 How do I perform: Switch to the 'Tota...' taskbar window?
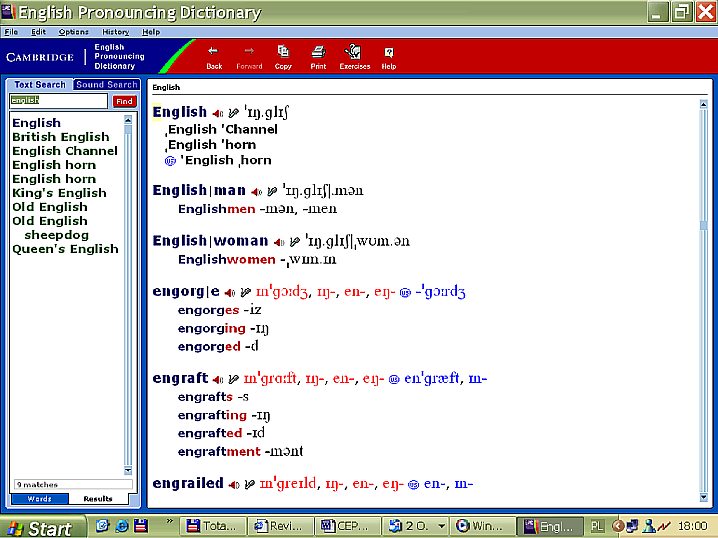click(x=212, y=526)
